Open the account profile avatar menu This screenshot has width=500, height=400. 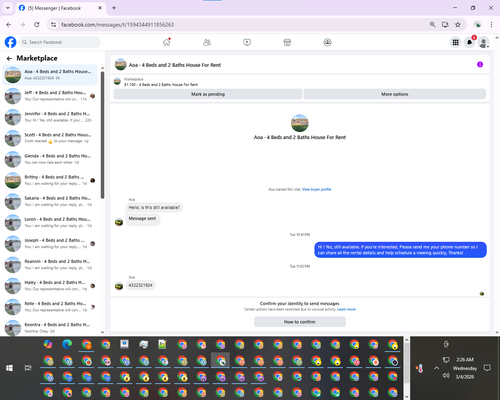click(483, 42)
